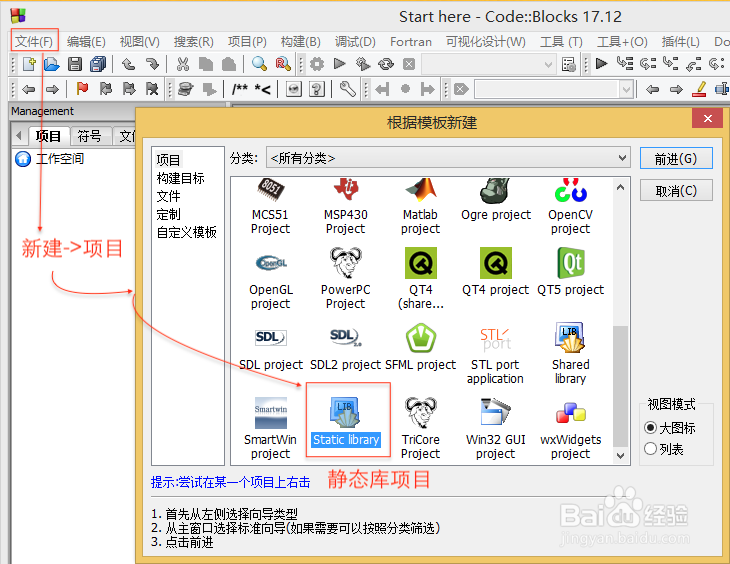Select the STL port application template

495,354
